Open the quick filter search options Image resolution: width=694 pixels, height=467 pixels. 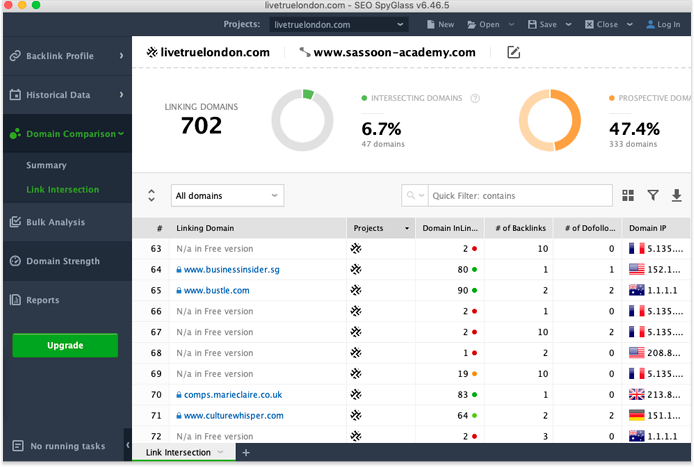(415, 196)
